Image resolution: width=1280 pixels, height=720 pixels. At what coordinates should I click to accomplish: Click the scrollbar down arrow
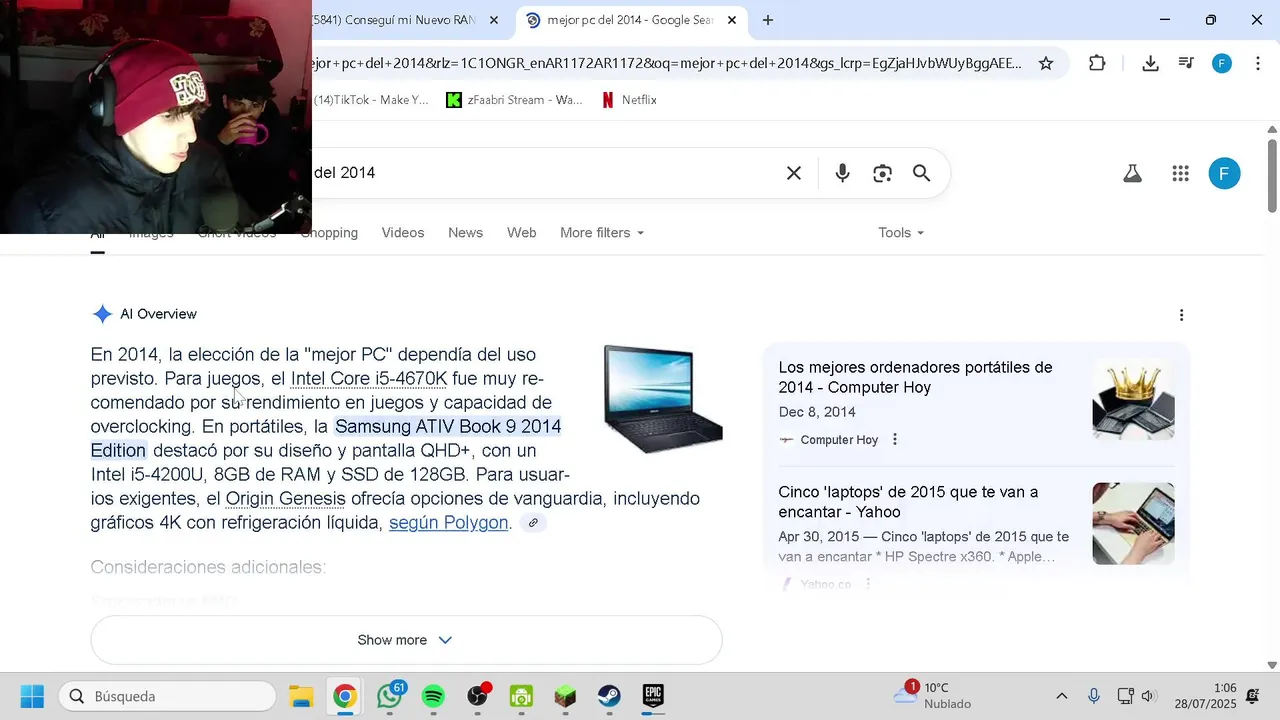click(x=1272, y=664)
